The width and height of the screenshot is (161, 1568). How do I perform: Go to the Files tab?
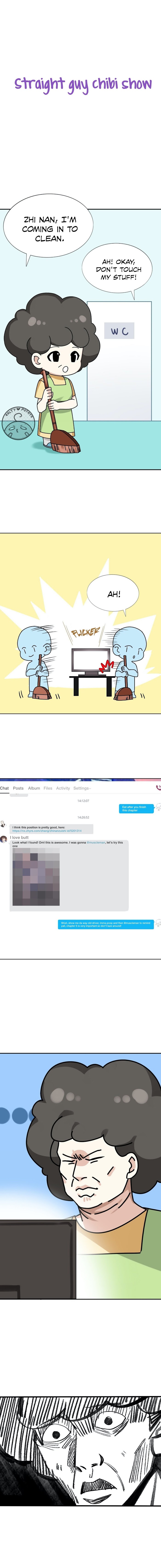(x=48, y=788)
